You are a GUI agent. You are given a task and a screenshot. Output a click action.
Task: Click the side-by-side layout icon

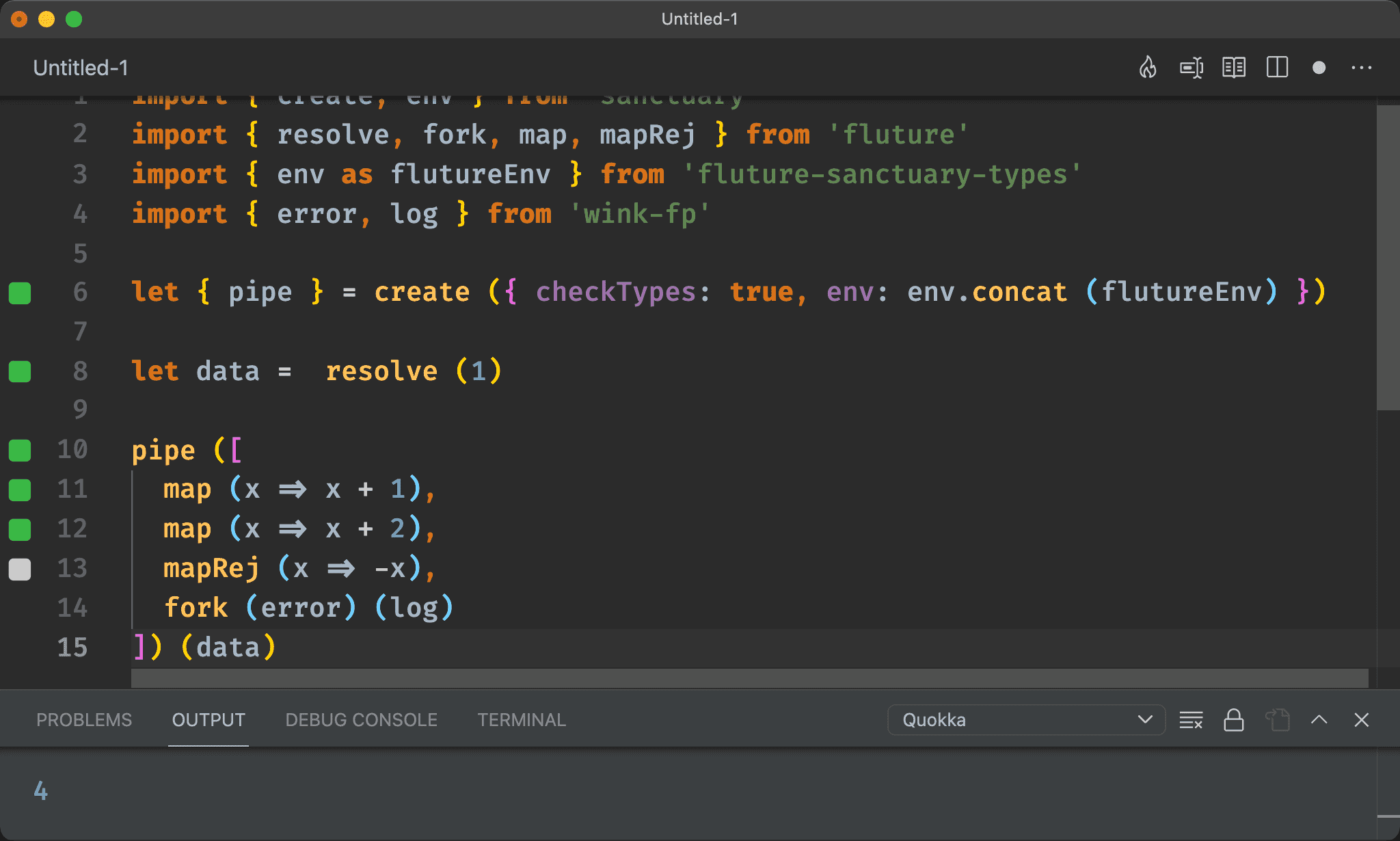pyautogui.click(x=1278, y=68)
